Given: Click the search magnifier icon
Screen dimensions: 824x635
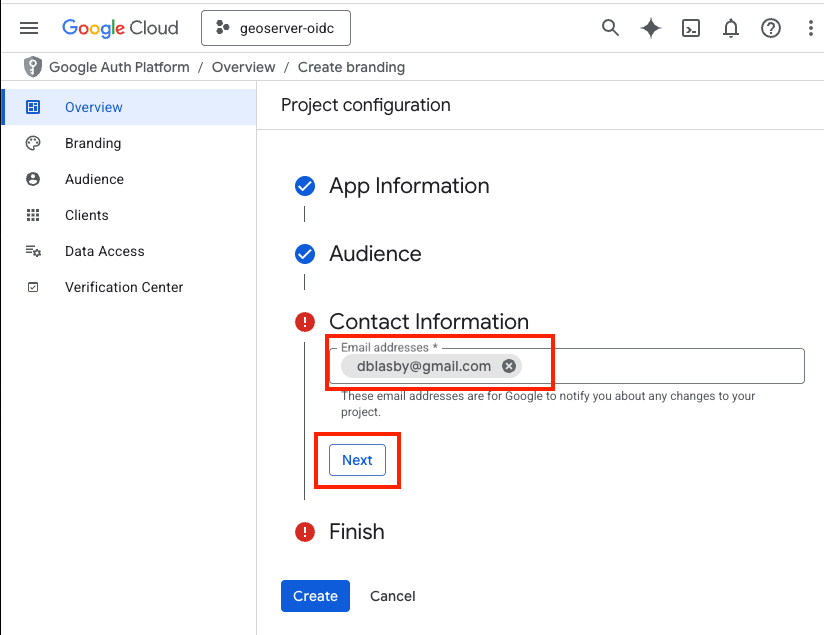Looking at the screenshot, I should (610, 28).
